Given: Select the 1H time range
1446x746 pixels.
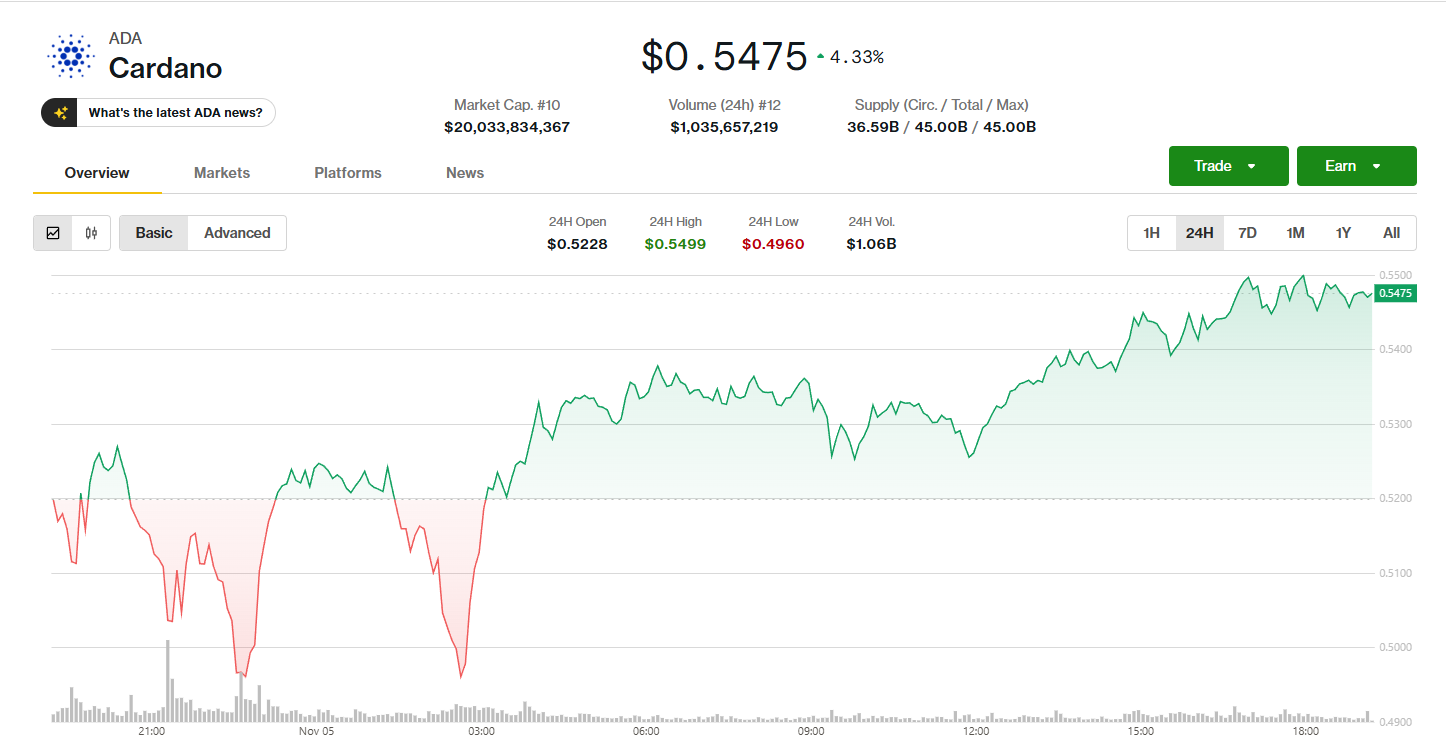Looking at the screenshot, I should pyautogui.click(x=1151, y=233).
